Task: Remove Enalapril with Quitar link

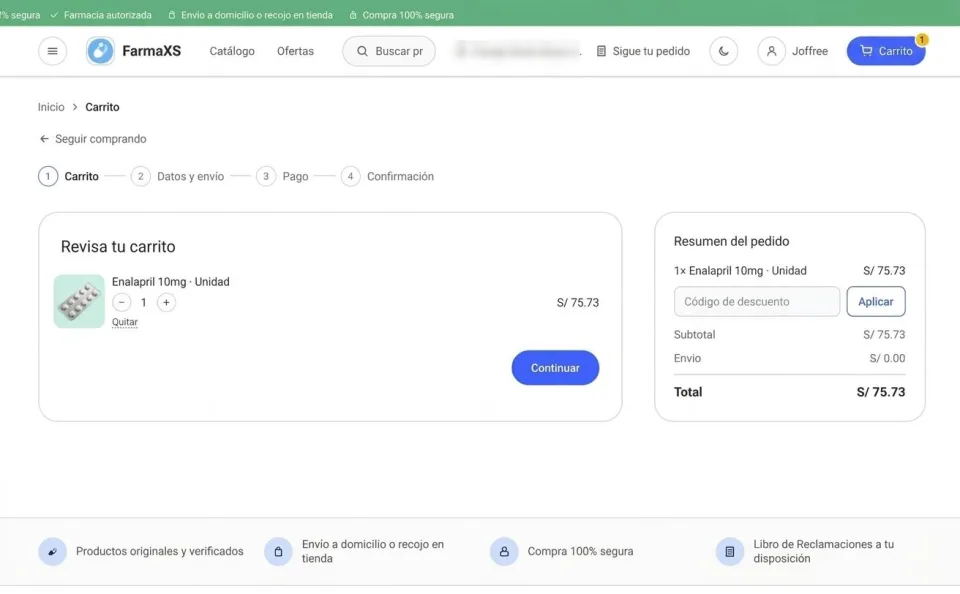Action: tap(124, 322)
